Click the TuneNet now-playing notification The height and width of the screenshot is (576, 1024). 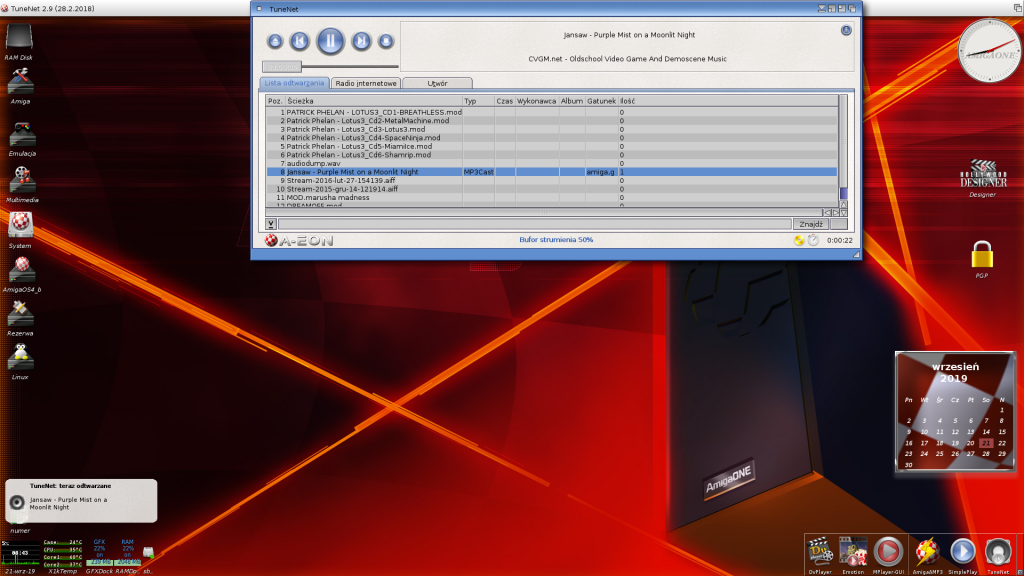81,501
